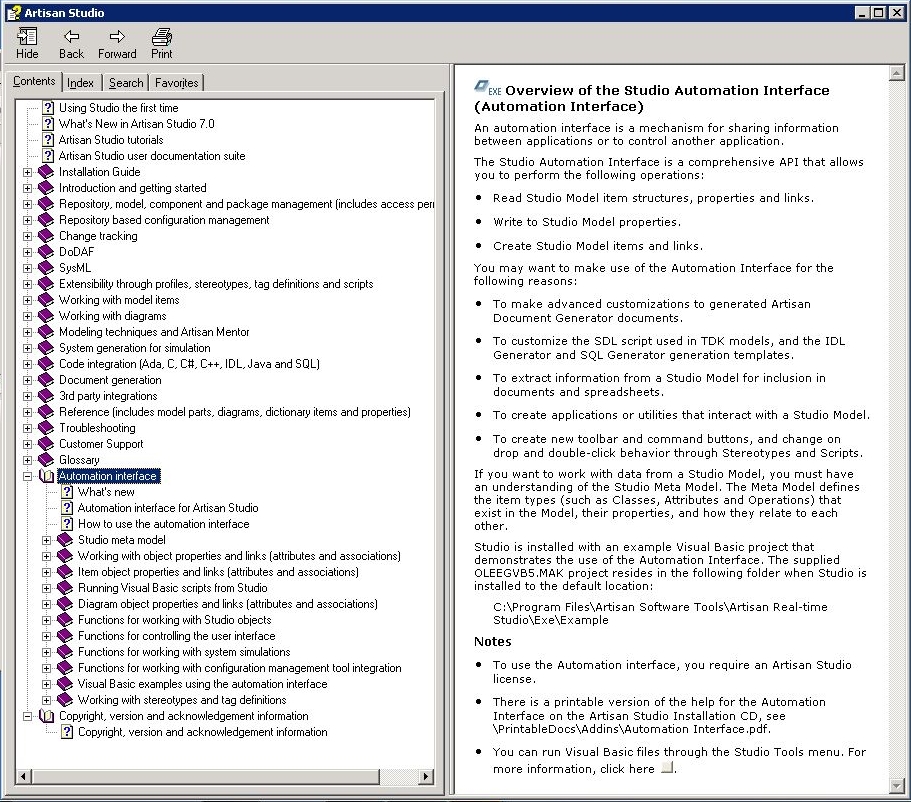Click the help page icon beside What's new
The height and width of the screenshot is (802, 911).
67,492
